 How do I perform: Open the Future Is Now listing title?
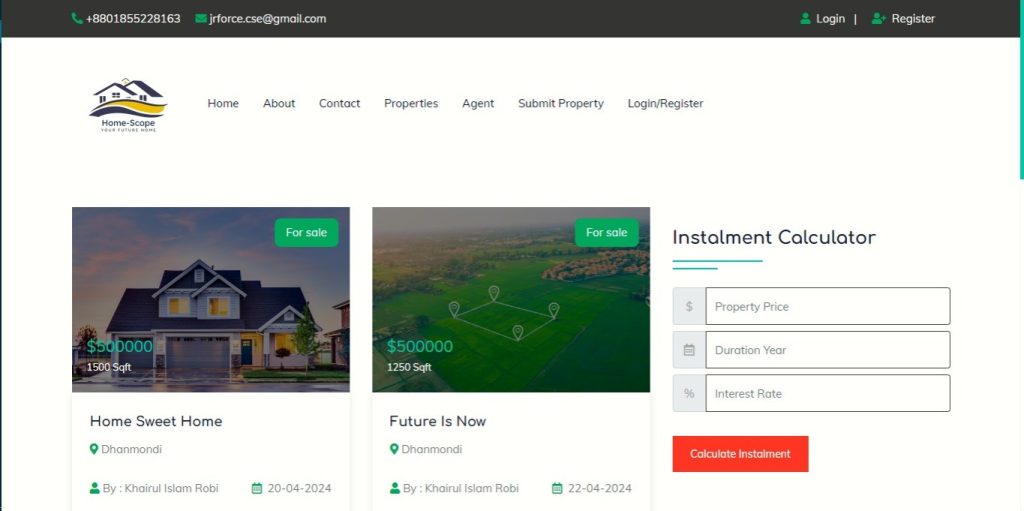(438, 421)
